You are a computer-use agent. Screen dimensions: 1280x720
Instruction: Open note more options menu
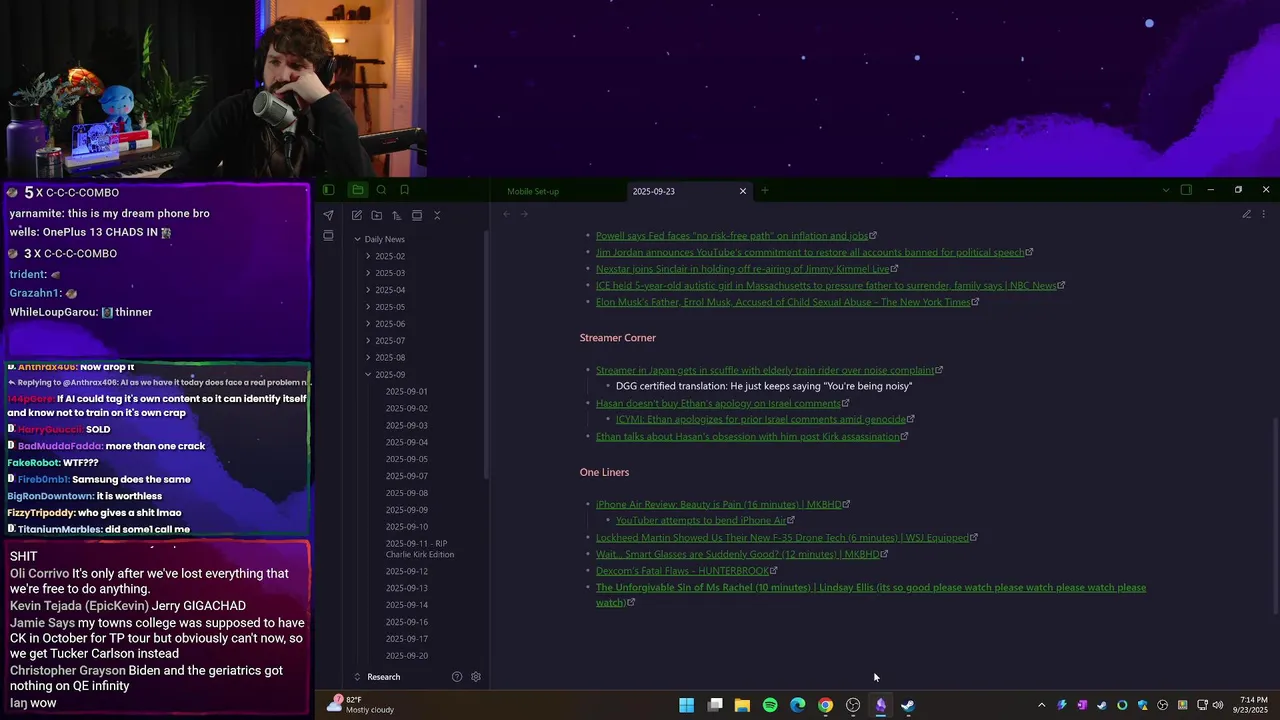click(1263, 214)
